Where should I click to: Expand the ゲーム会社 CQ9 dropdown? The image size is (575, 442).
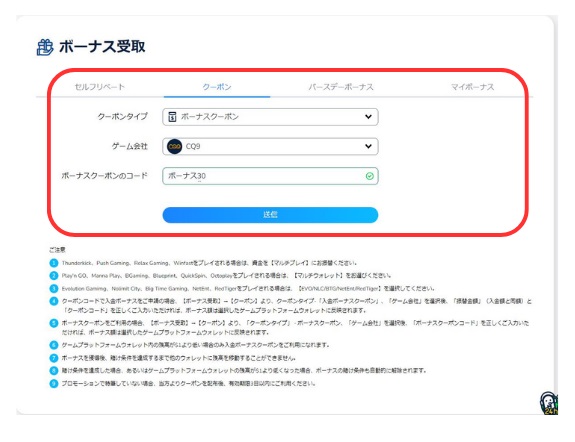pos(270,146)
